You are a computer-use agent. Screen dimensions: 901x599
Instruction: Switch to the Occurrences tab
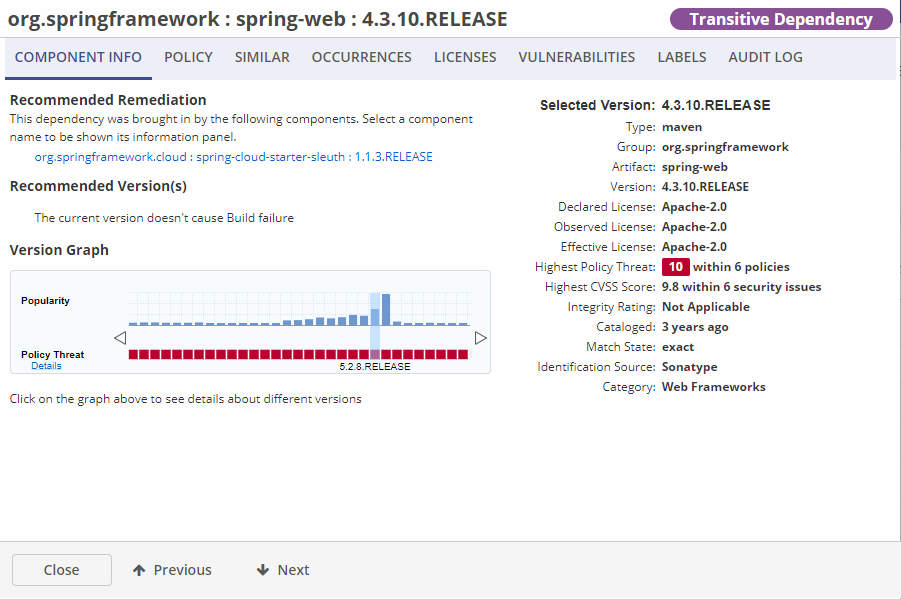[361, 57]
